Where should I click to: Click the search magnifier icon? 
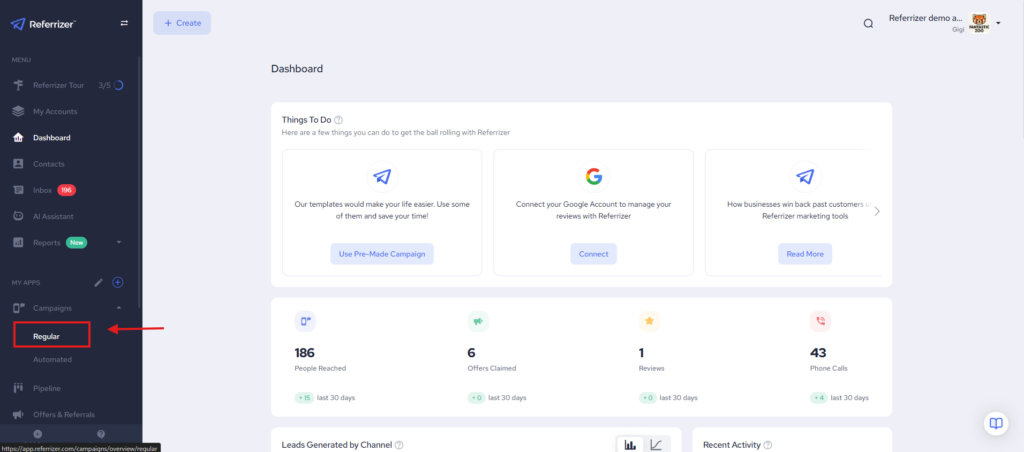(x=868, y=23)
